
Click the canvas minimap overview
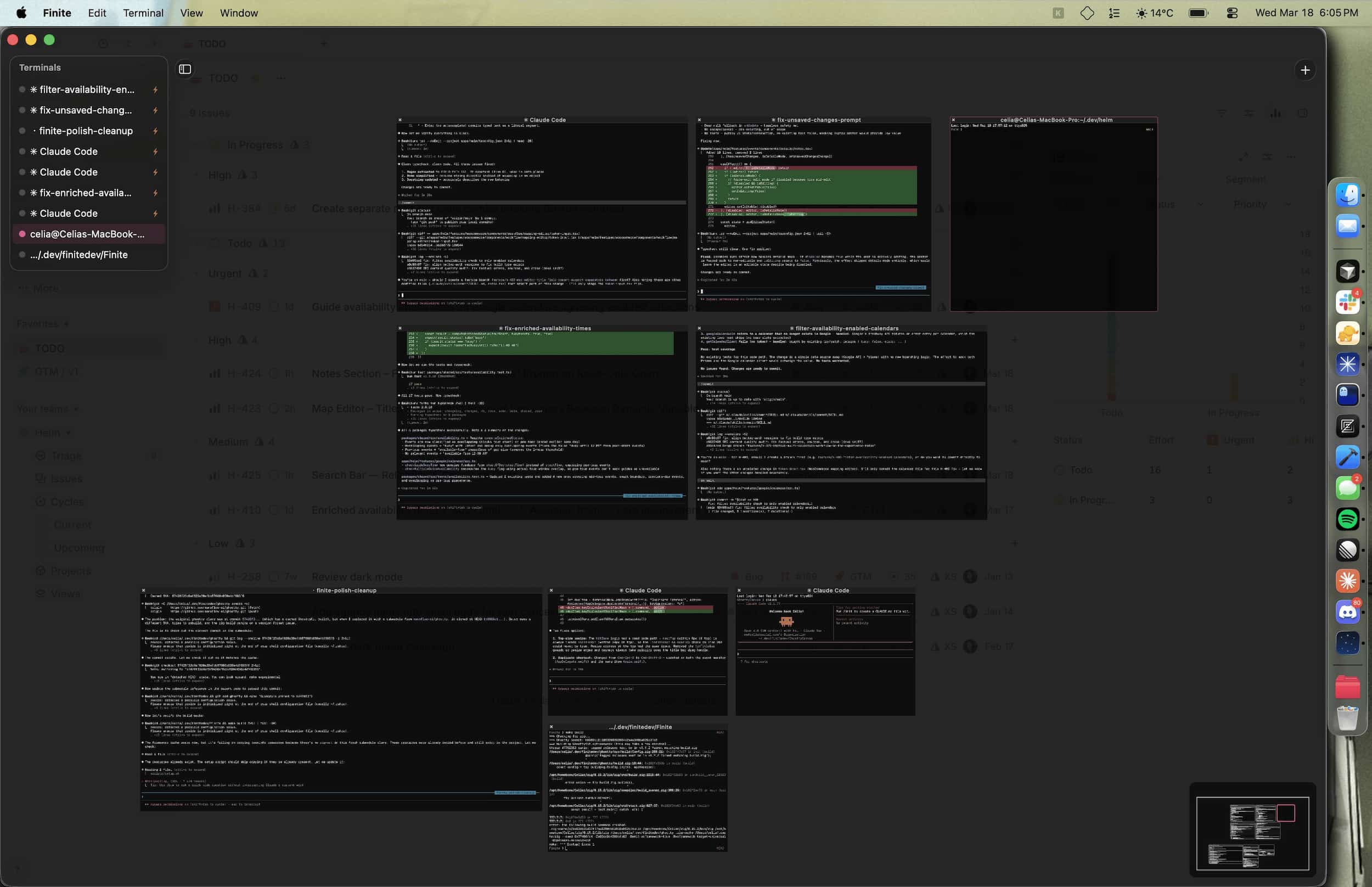1252,832
